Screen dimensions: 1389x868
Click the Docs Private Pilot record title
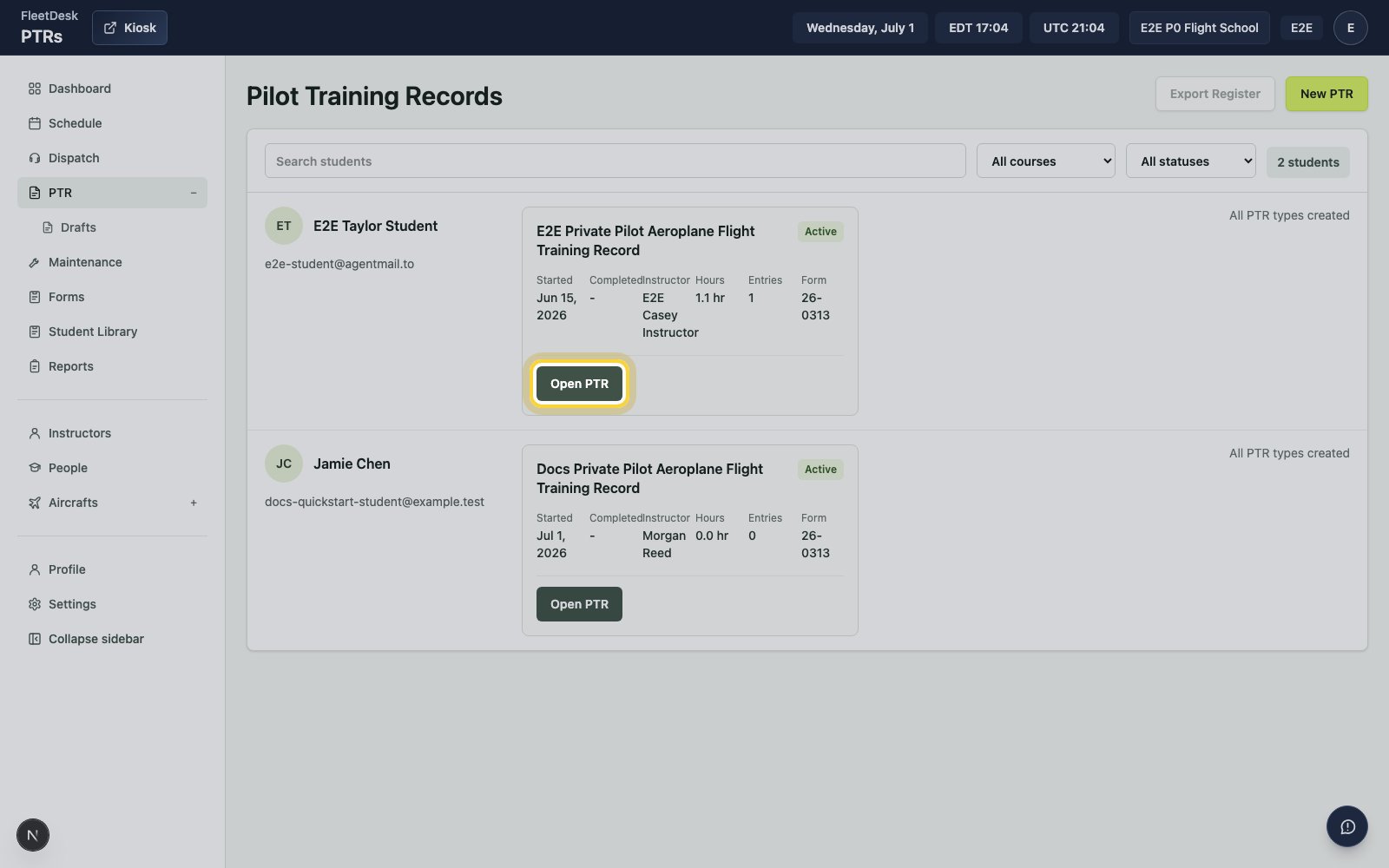click(649, 478)
